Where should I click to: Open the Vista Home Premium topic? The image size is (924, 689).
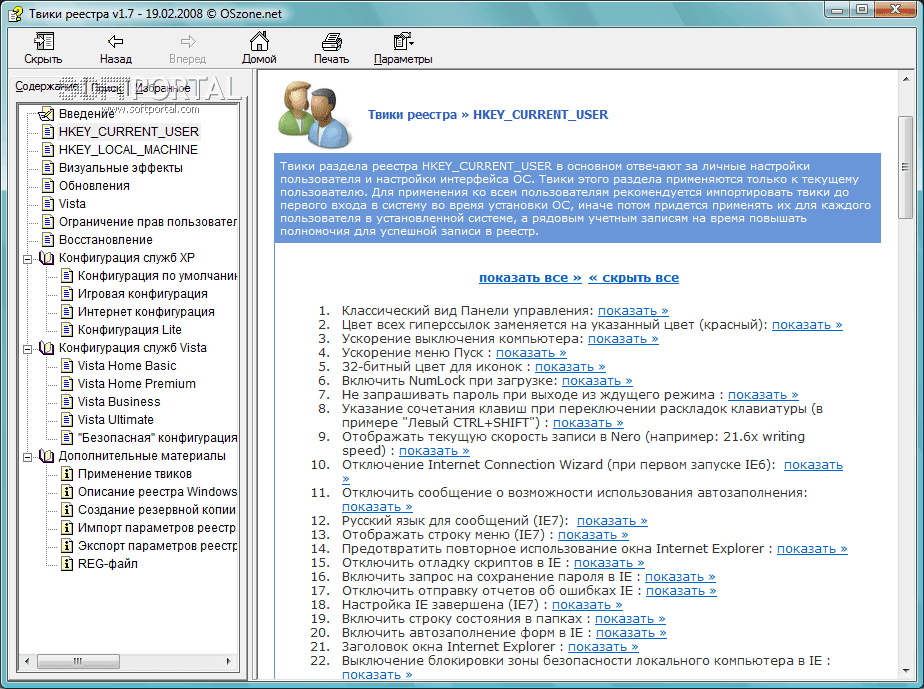tap(137, 384)
